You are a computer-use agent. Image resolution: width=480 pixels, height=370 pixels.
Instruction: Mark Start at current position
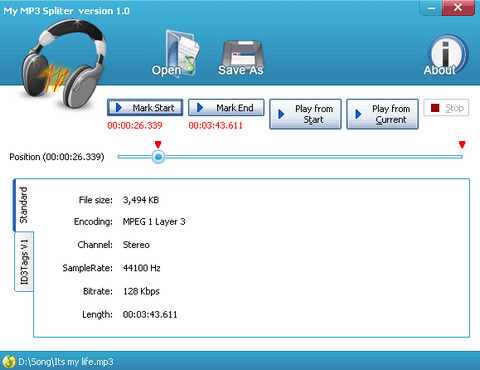coord(145,107)
